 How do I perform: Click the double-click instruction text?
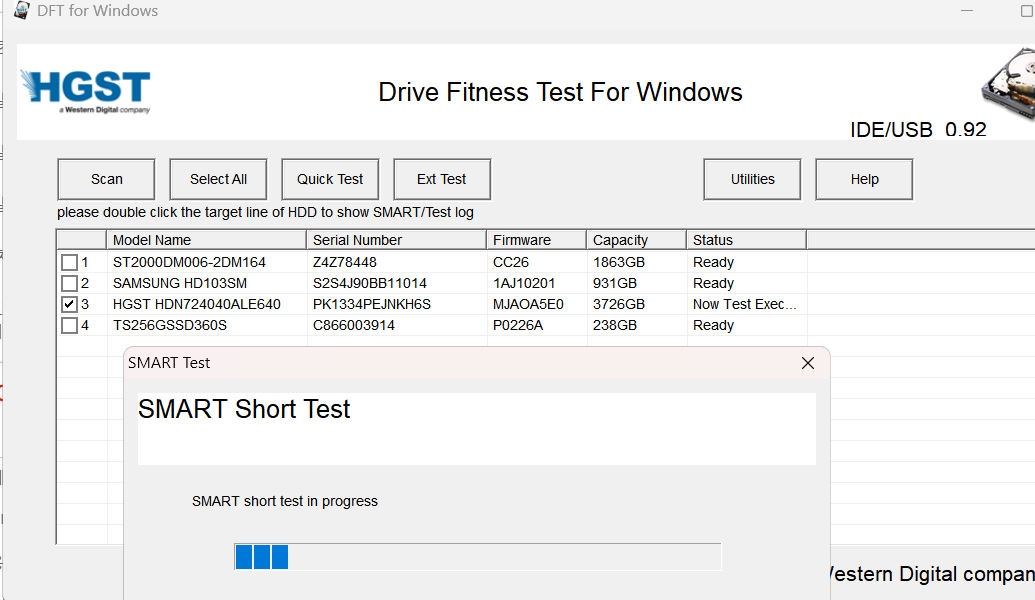point(265,212)
